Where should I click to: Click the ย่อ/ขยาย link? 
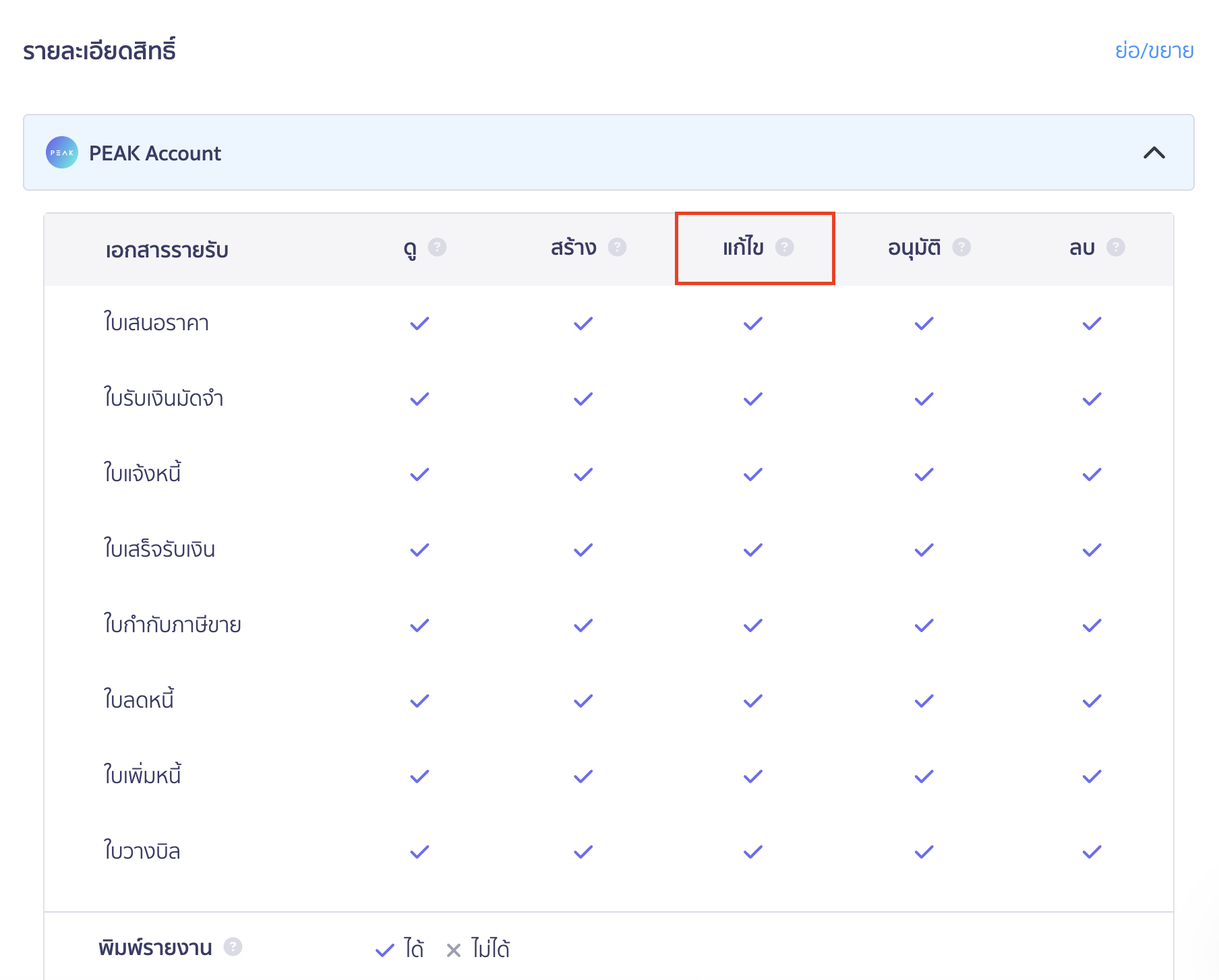[1154, 51]
